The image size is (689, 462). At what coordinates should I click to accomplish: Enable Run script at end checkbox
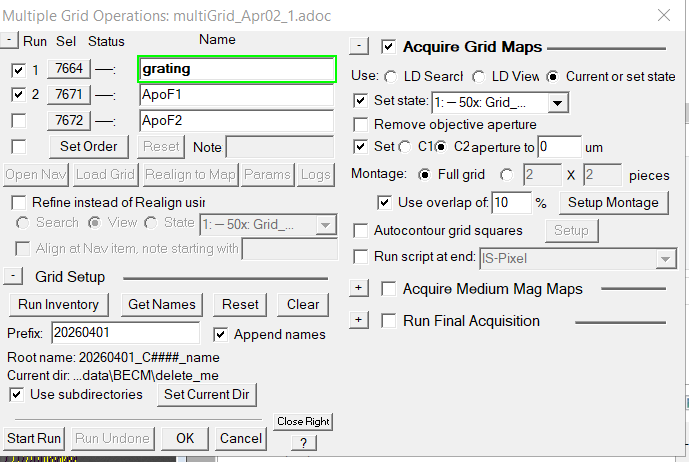360,257
